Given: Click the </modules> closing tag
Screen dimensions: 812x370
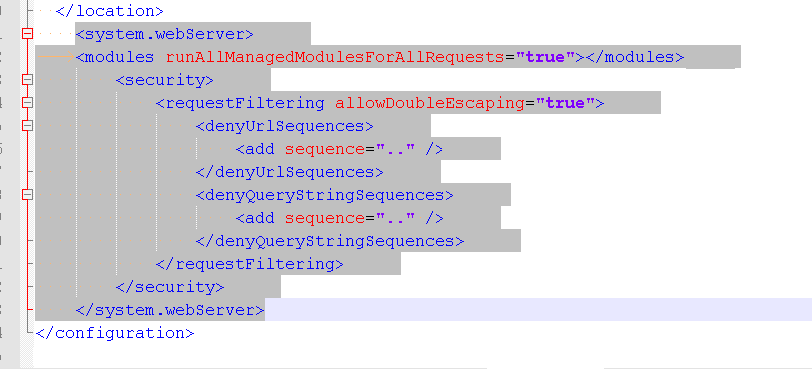Looking at the screenshot, I should (634, 57).
